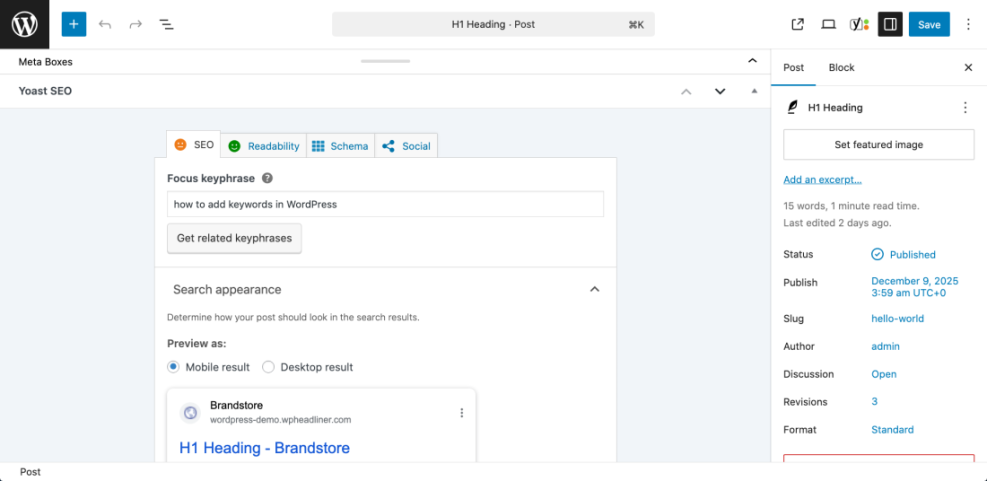Open the block inserter plus button
The width and height of the screenshot is (987, 481).
[74, 25]
